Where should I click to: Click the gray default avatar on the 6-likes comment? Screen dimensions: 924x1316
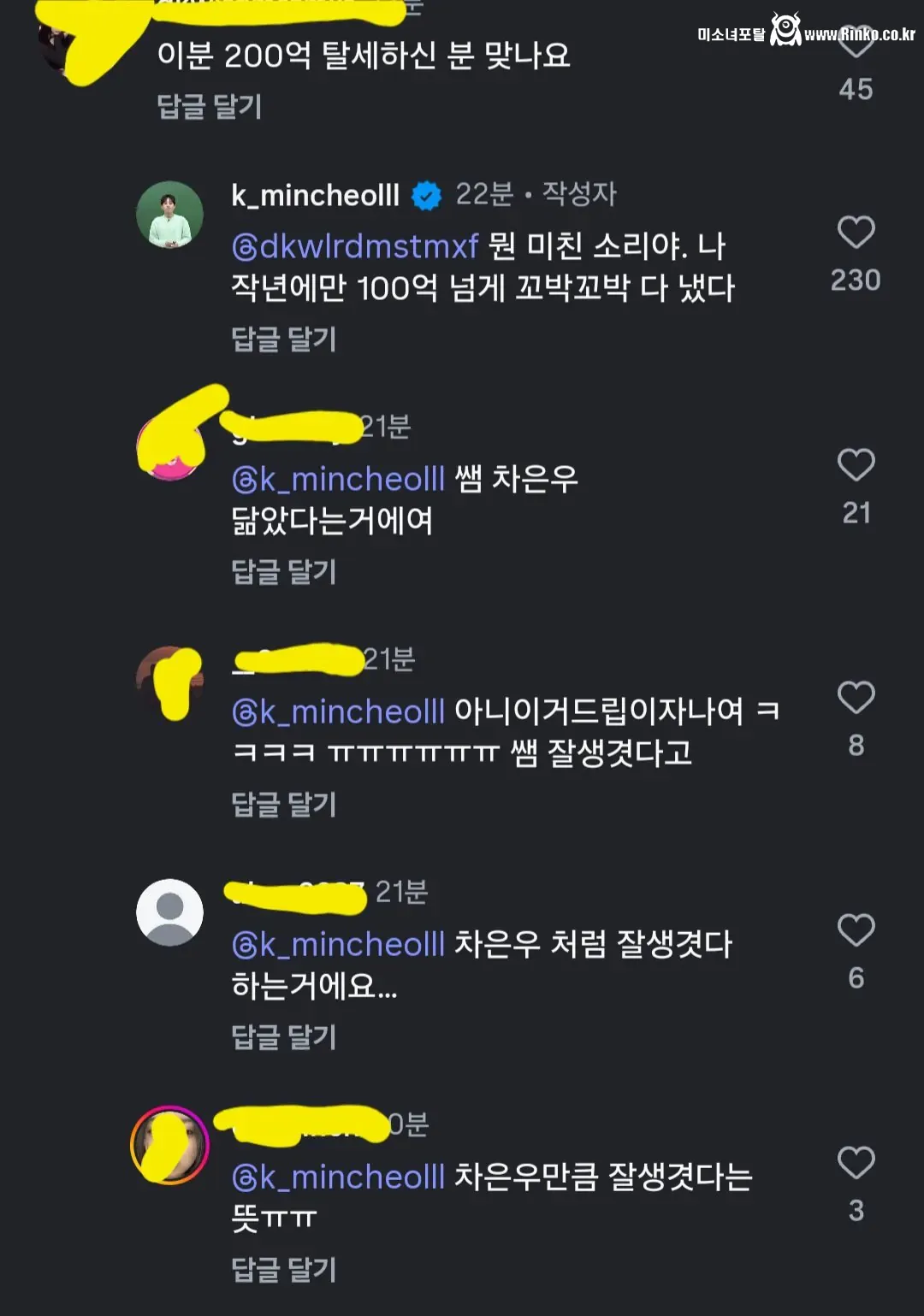(169, 912)
